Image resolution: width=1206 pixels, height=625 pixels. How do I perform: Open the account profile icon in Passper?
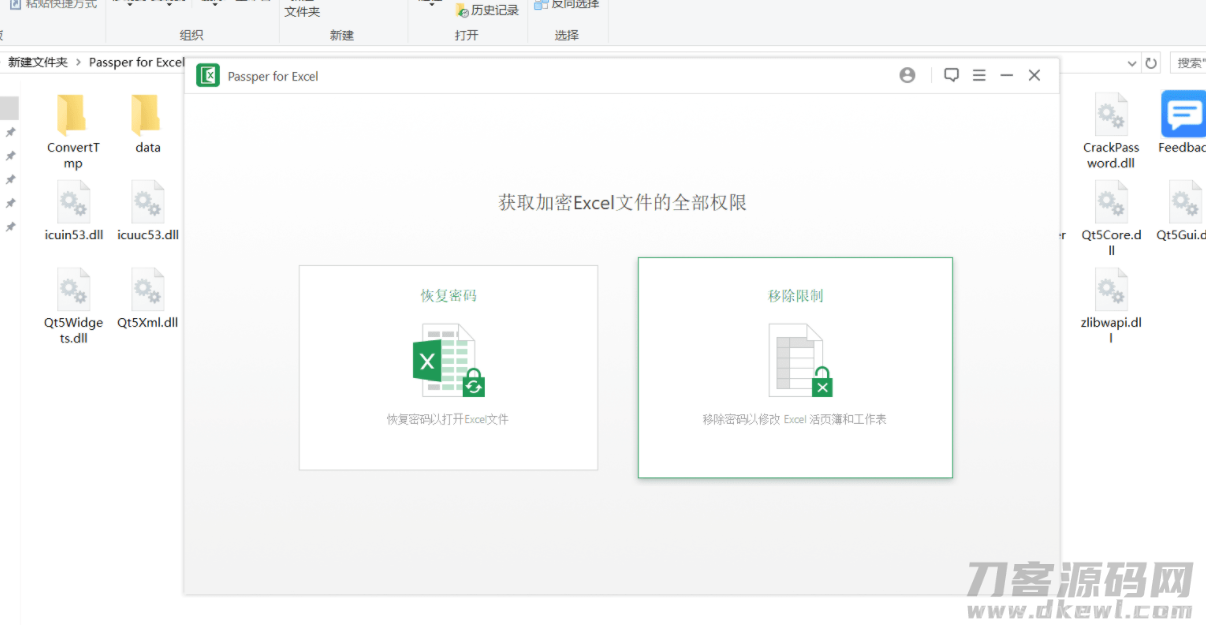pos(907,75)
